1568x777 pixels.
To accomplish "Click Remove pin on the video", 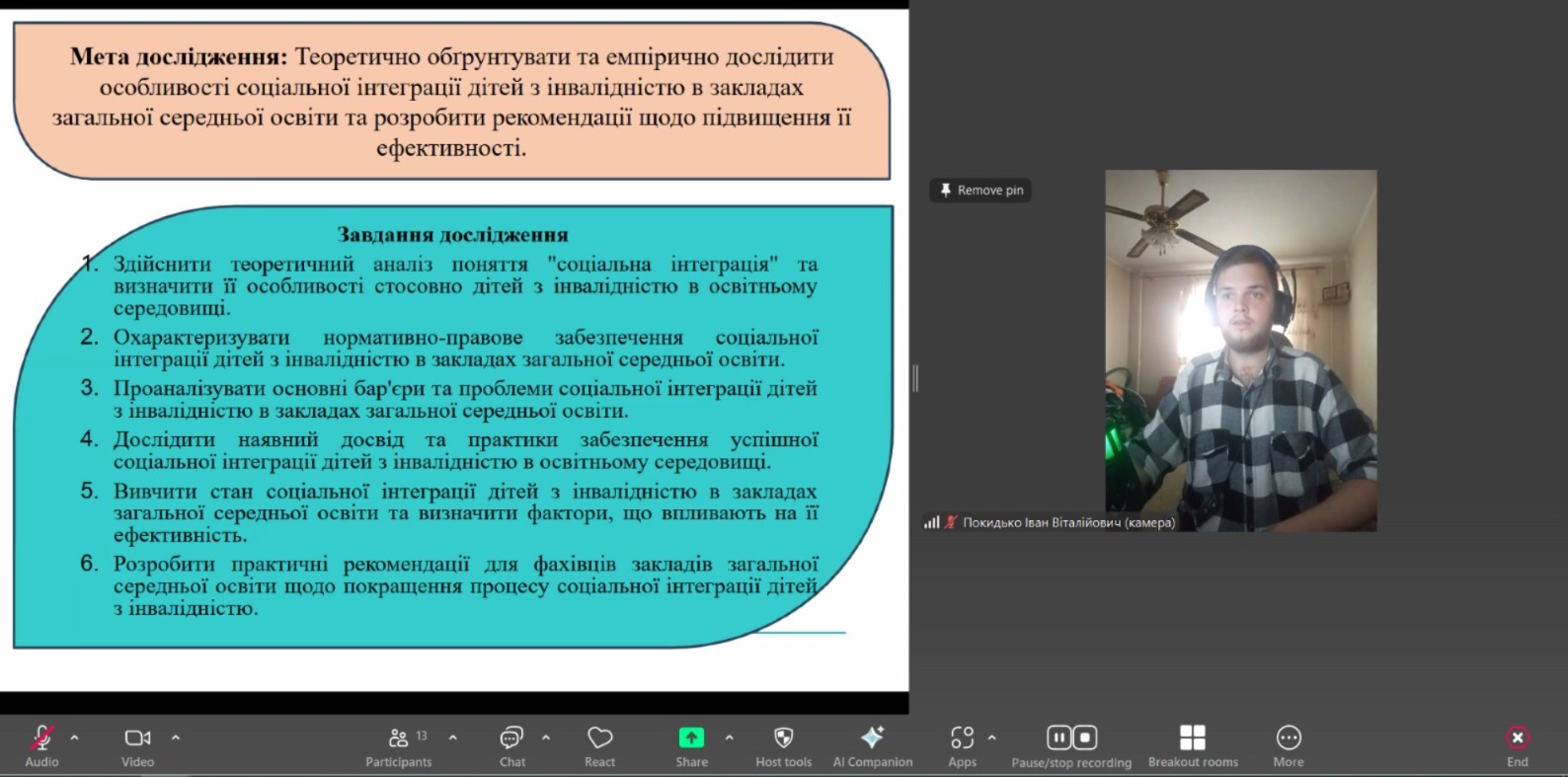I will coord(980,191).
